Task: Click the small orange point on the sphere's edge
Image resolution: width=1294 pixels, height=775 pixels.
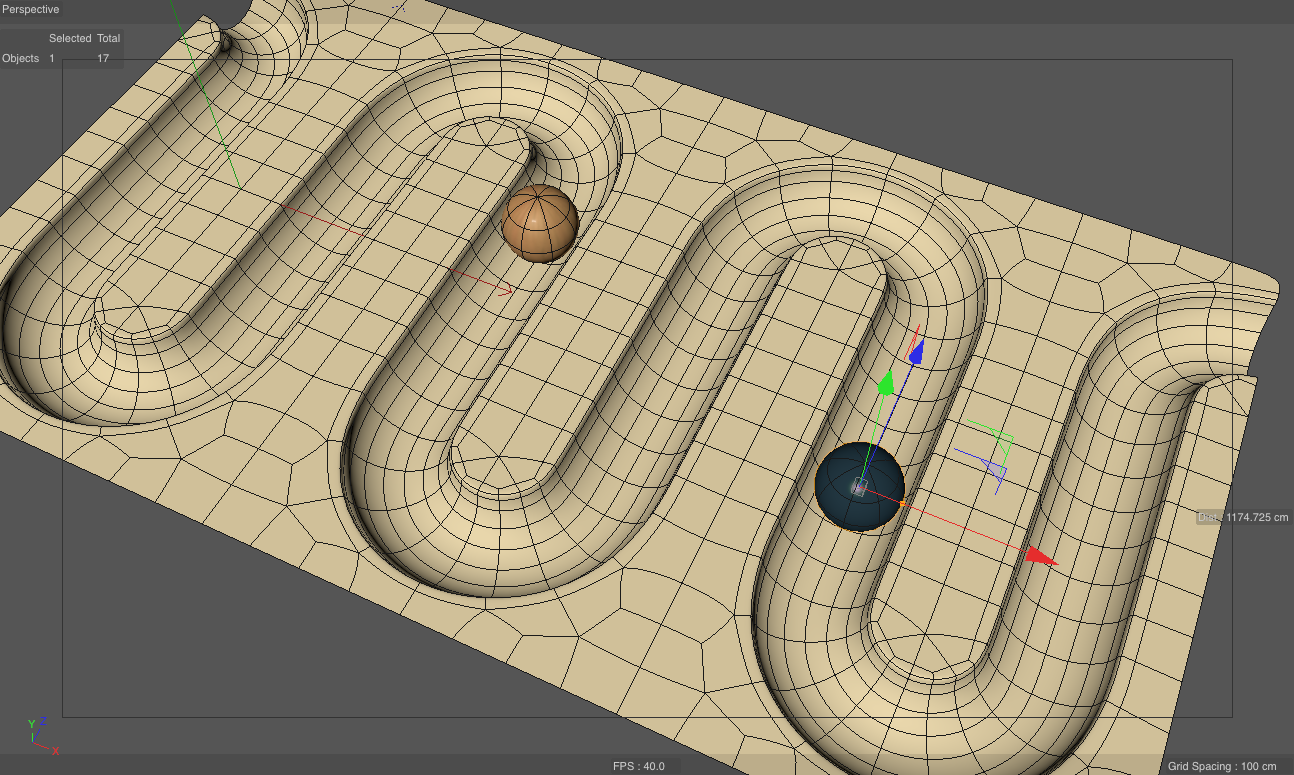Action: 901,503
